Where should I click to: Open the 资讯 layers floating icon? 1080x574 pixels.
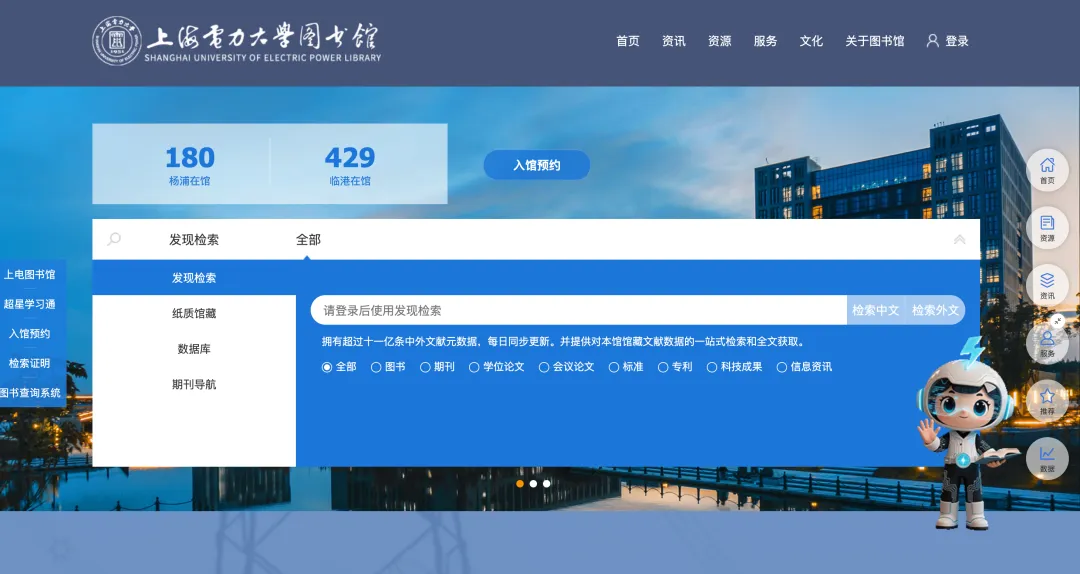[1047, 285]
